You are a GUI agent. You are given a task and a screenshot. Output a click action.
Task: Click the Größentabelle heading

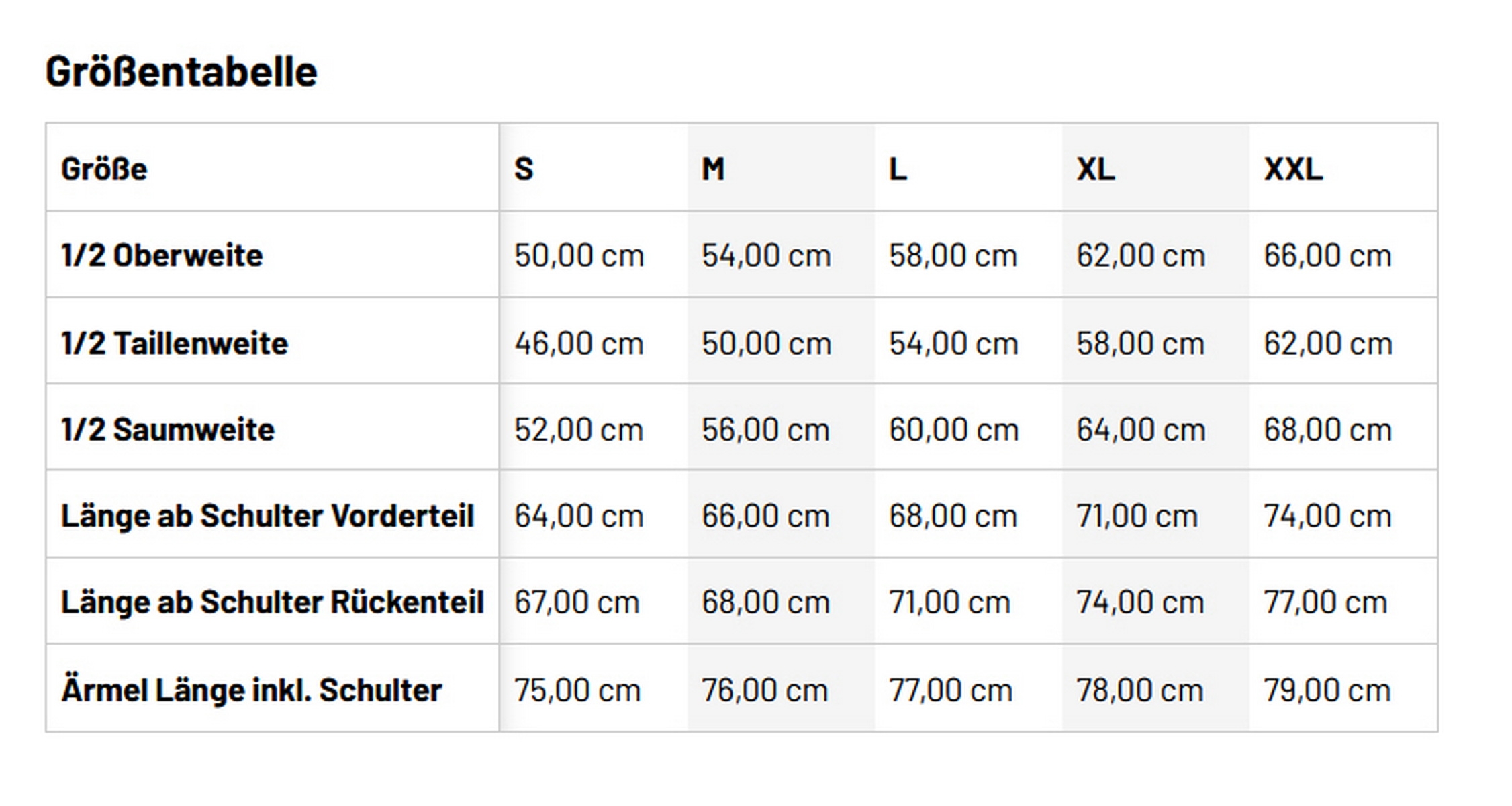pyautogui.click(x=181, y=72)
